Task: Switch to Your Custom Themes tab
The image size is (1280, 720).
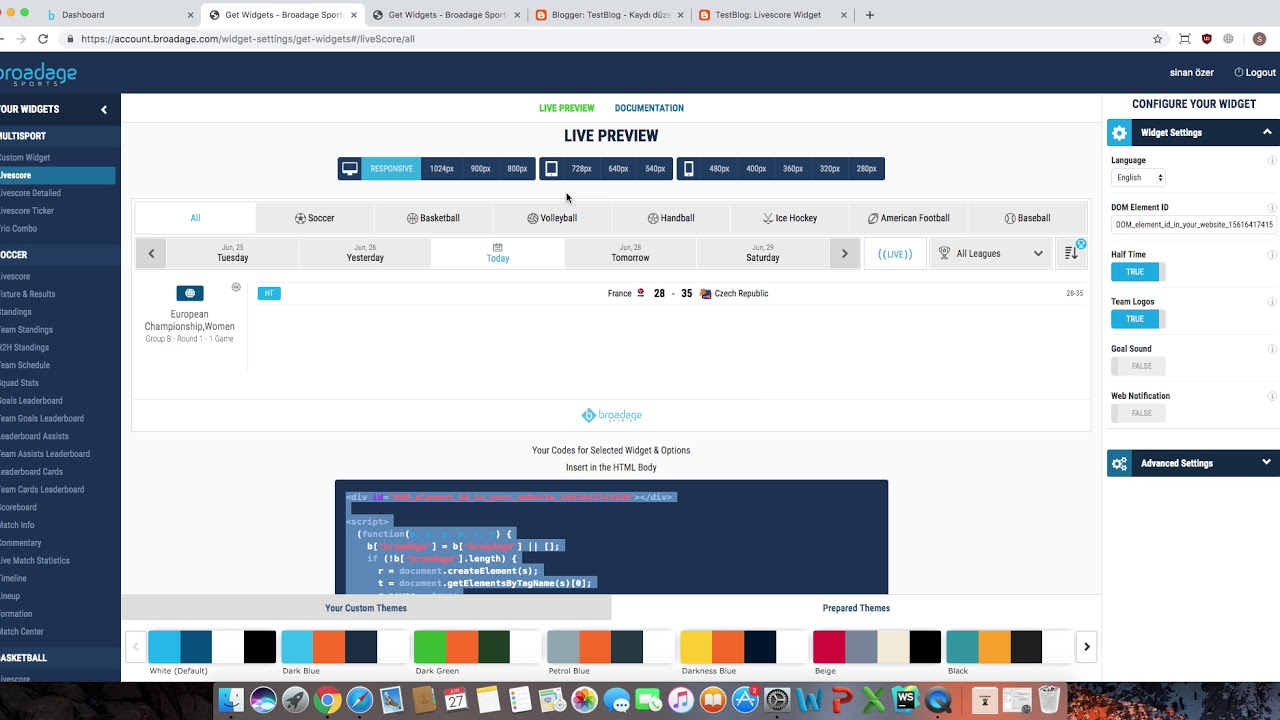Action: (x=366, y=608)
